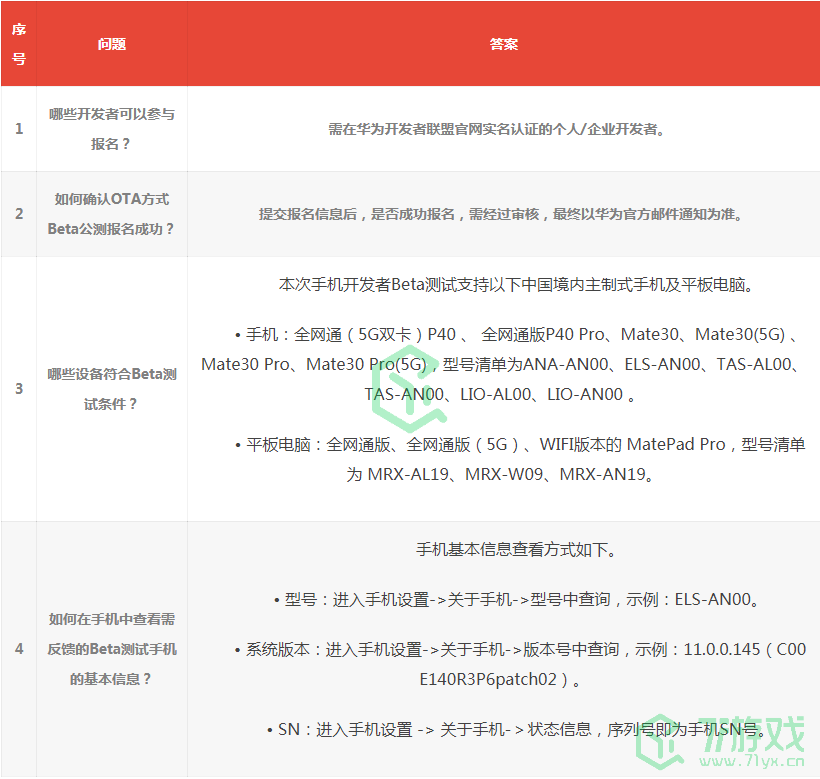Click row number 3 cell
This screenshot has width=820, height=779.
tap(18, 389)
